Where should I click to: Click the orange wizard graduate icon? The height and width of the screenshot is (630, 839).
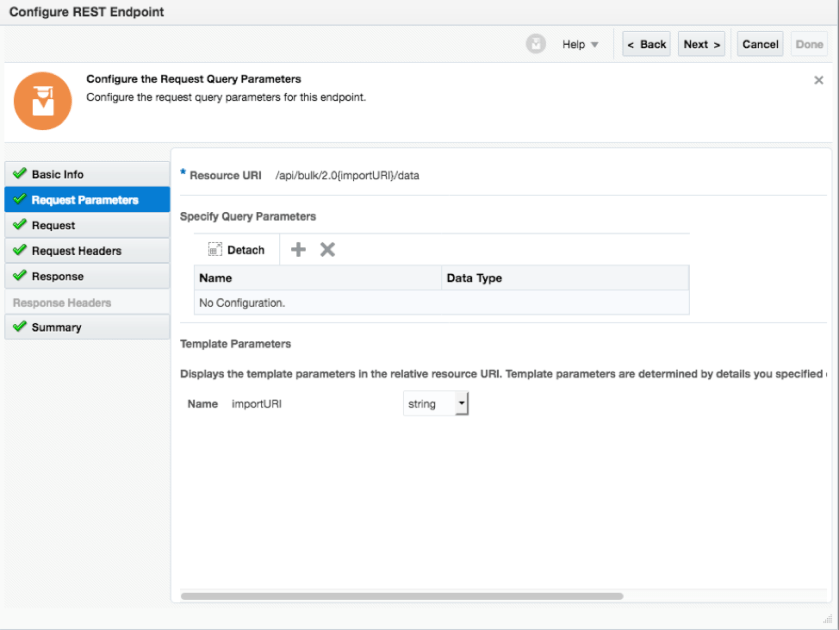pyautogui.click(x=43, y=100)
